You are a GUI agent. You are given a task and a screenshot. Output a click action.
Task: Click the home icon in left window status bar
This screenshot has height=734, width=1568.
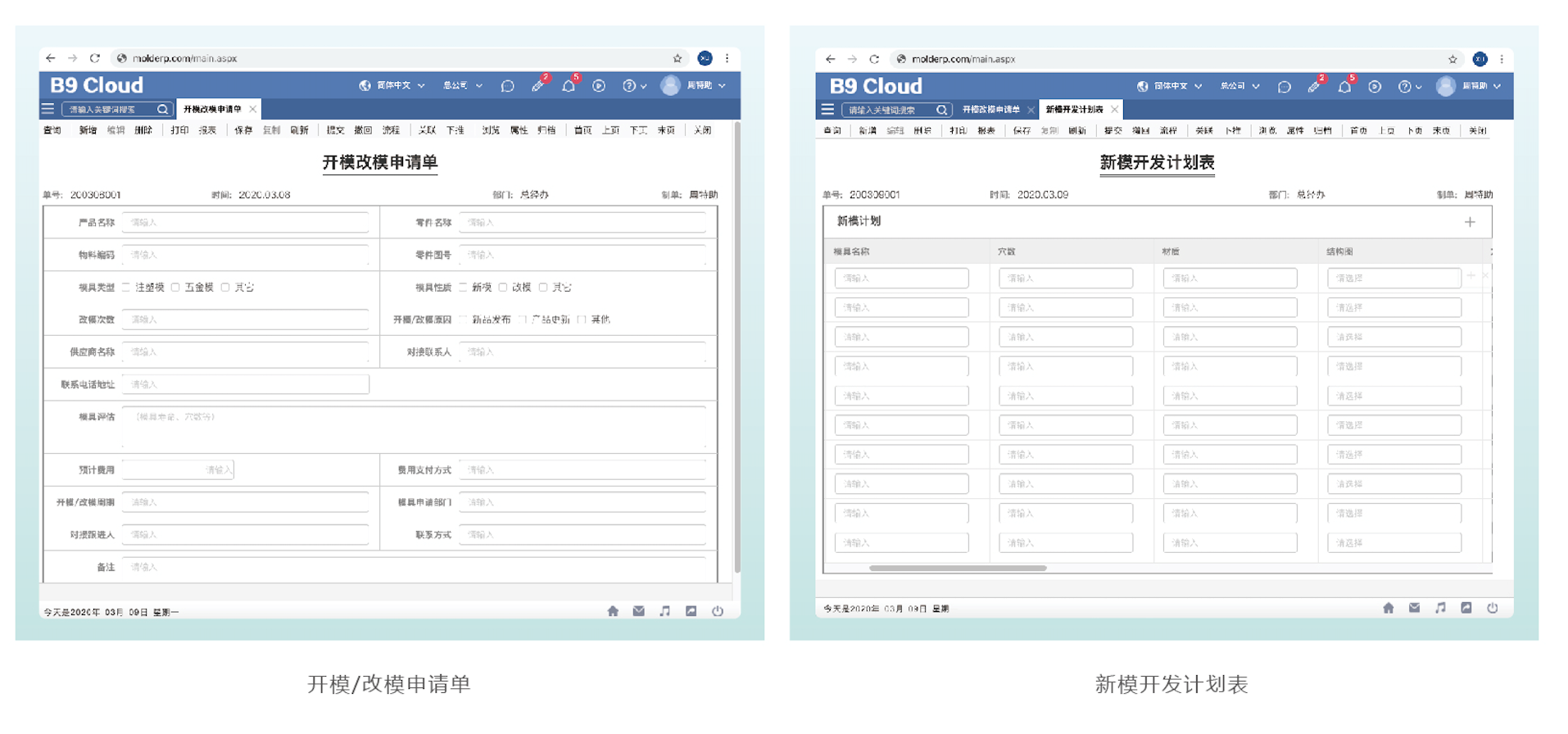(x=613, y=611)
